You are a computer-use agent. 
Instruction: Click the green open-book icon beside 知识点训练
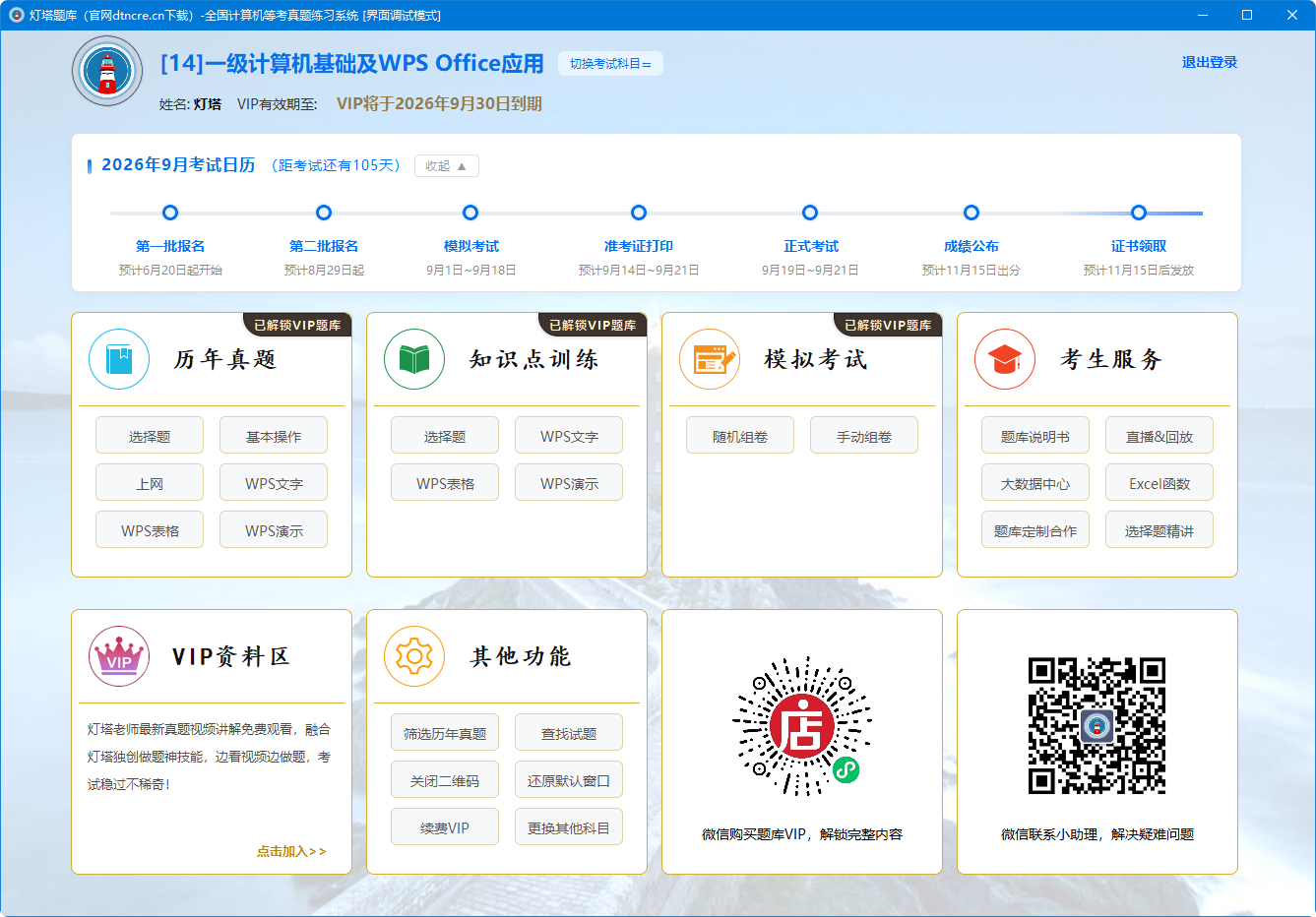click(414, 359)
